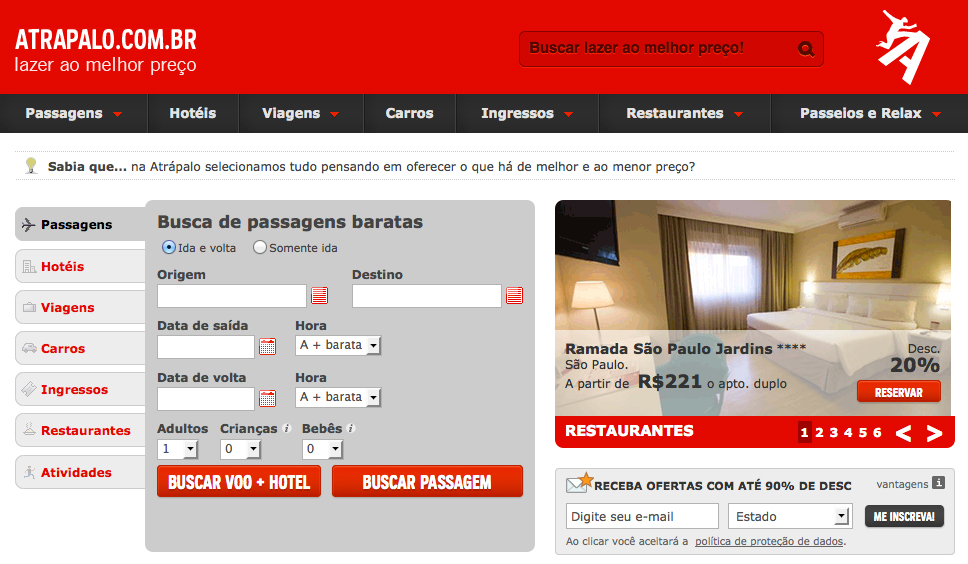Select the Somente ida radio option
The height and width of the screenshot is (564, 968).
click(x=260, y=247)
